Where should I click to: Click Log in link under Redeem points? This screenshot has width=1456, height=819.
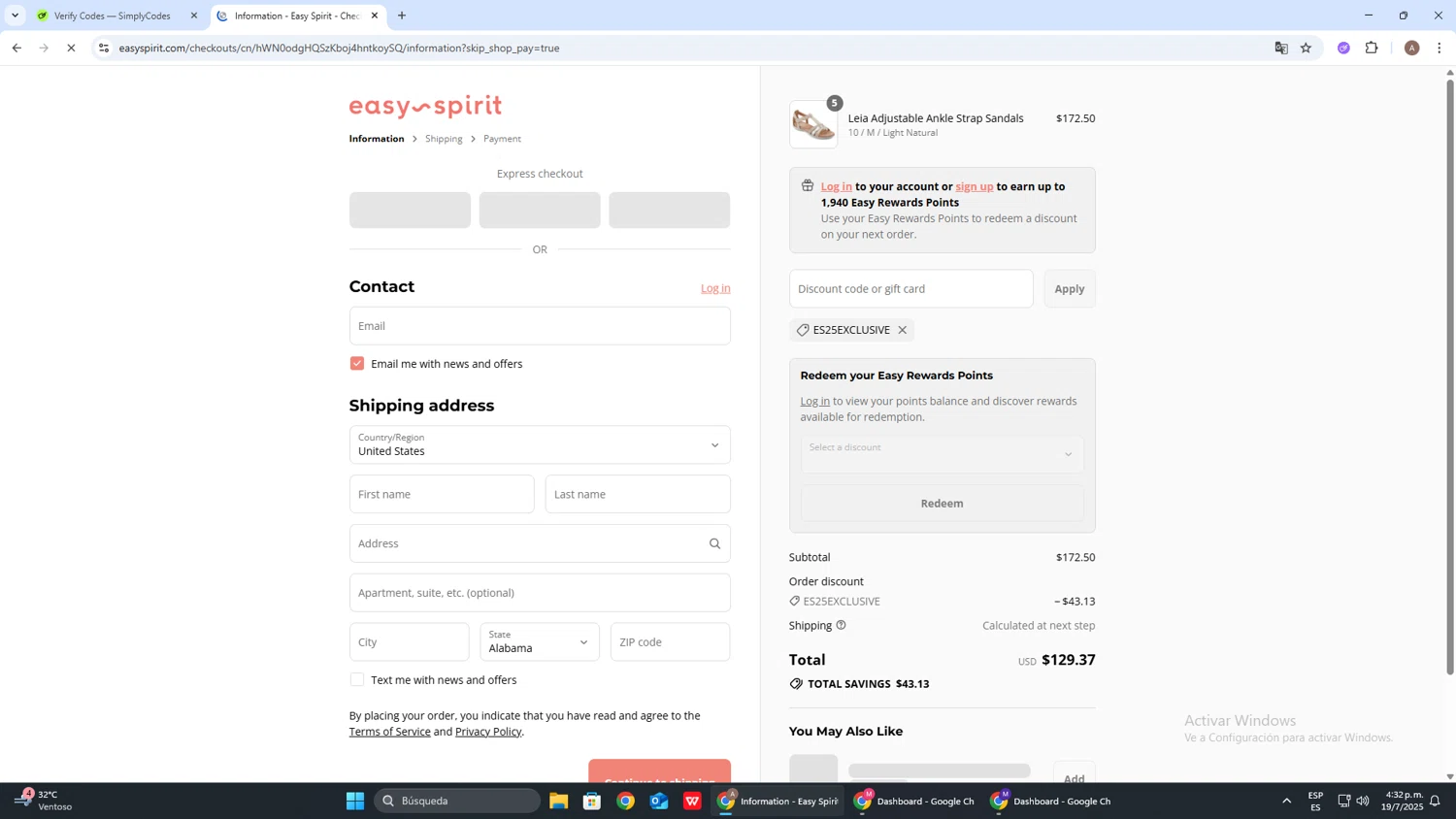tap(815, 401)
